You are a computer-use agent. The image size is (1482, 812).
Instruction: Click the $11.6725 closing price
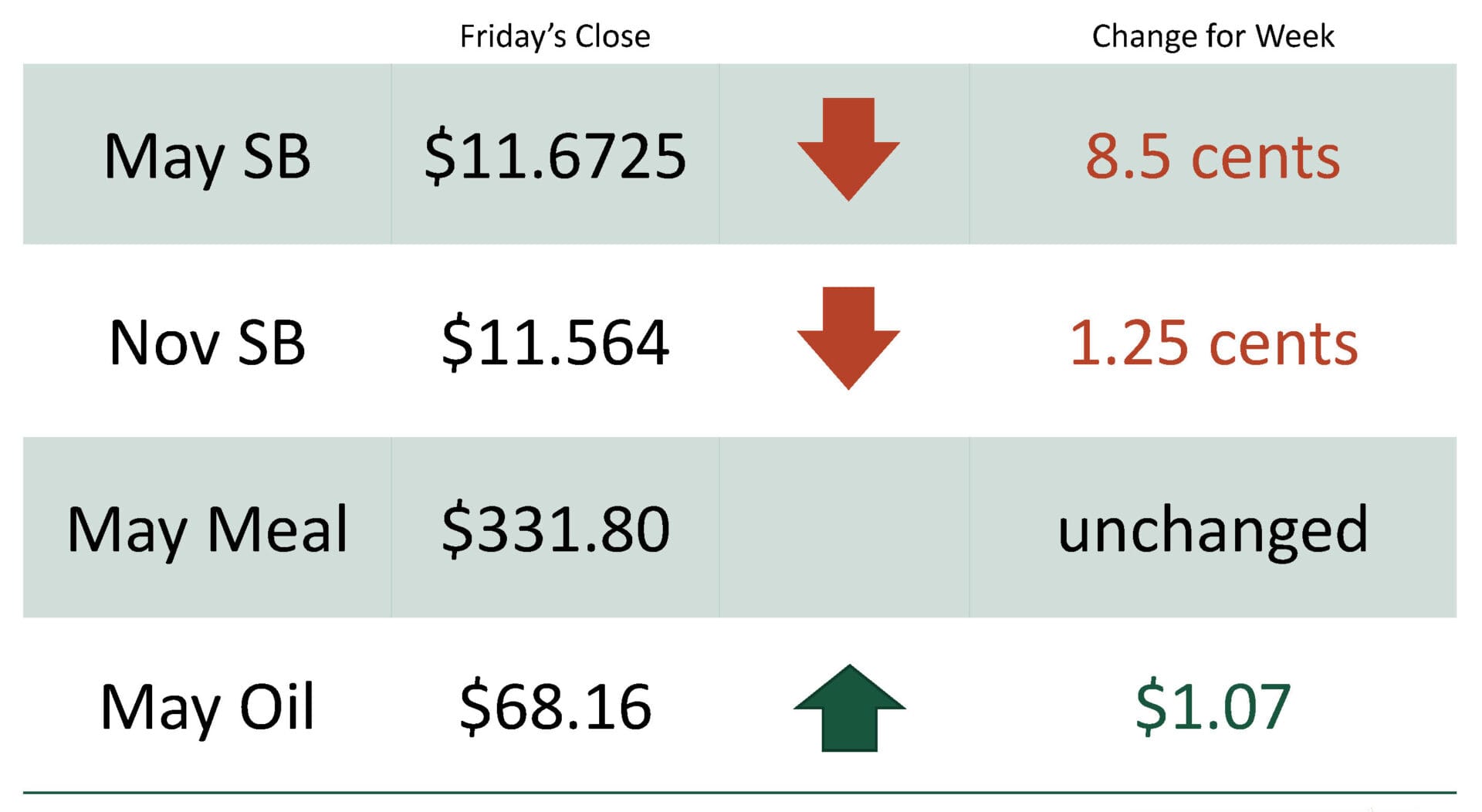555,157
